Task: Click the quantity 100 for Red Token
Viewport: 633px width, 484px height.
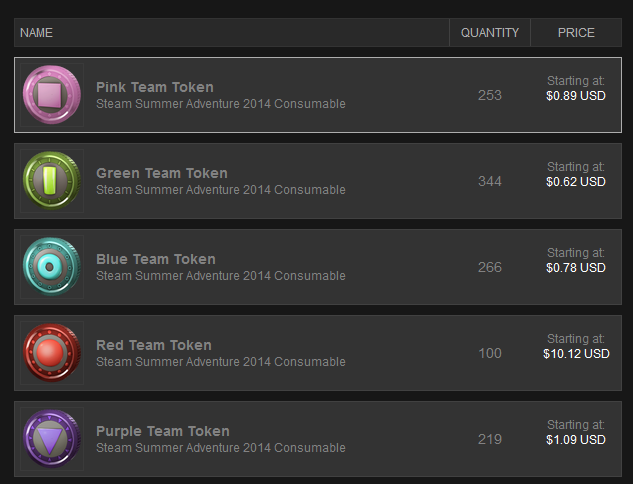Action: [490, 353]
